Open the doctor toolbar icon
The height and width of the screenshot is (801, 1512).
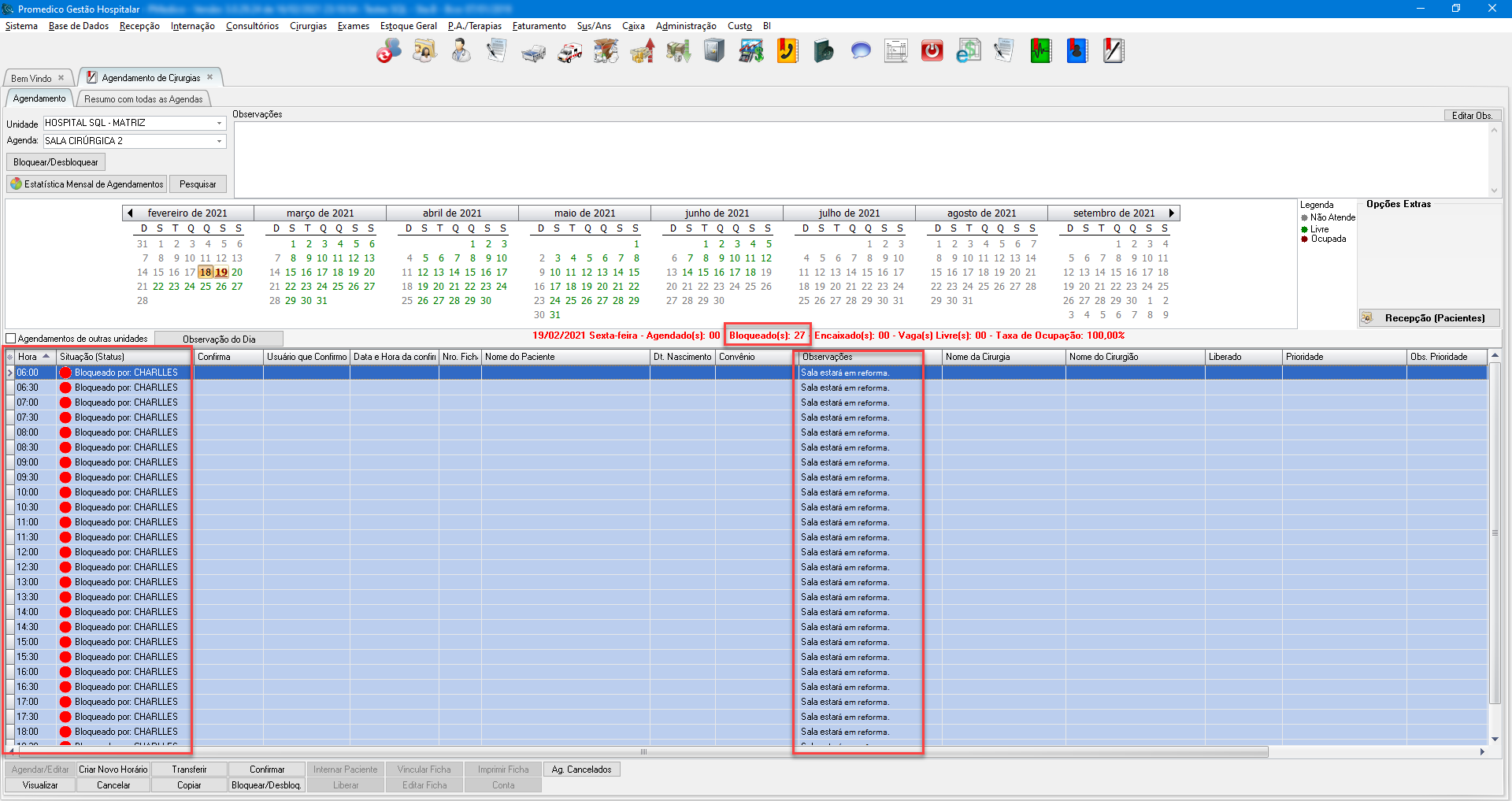pyautogui.click(x=461, y=51)
